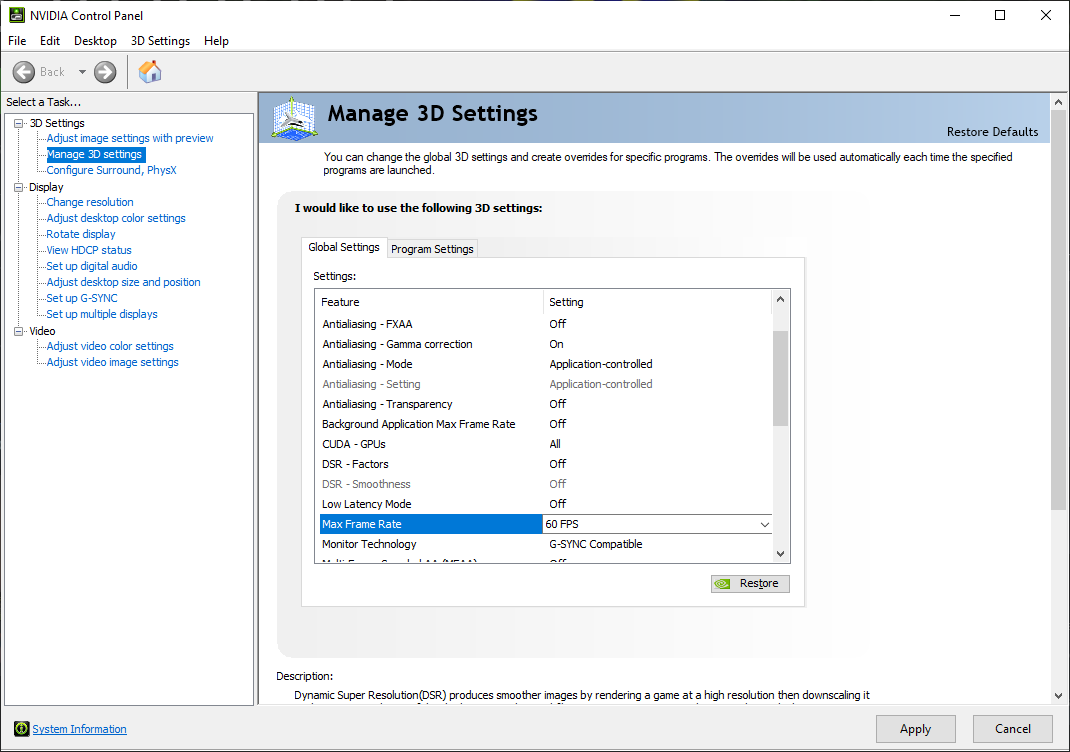
Task: Click the Restore button with NVIDIA logo
Action: (750, 583)
